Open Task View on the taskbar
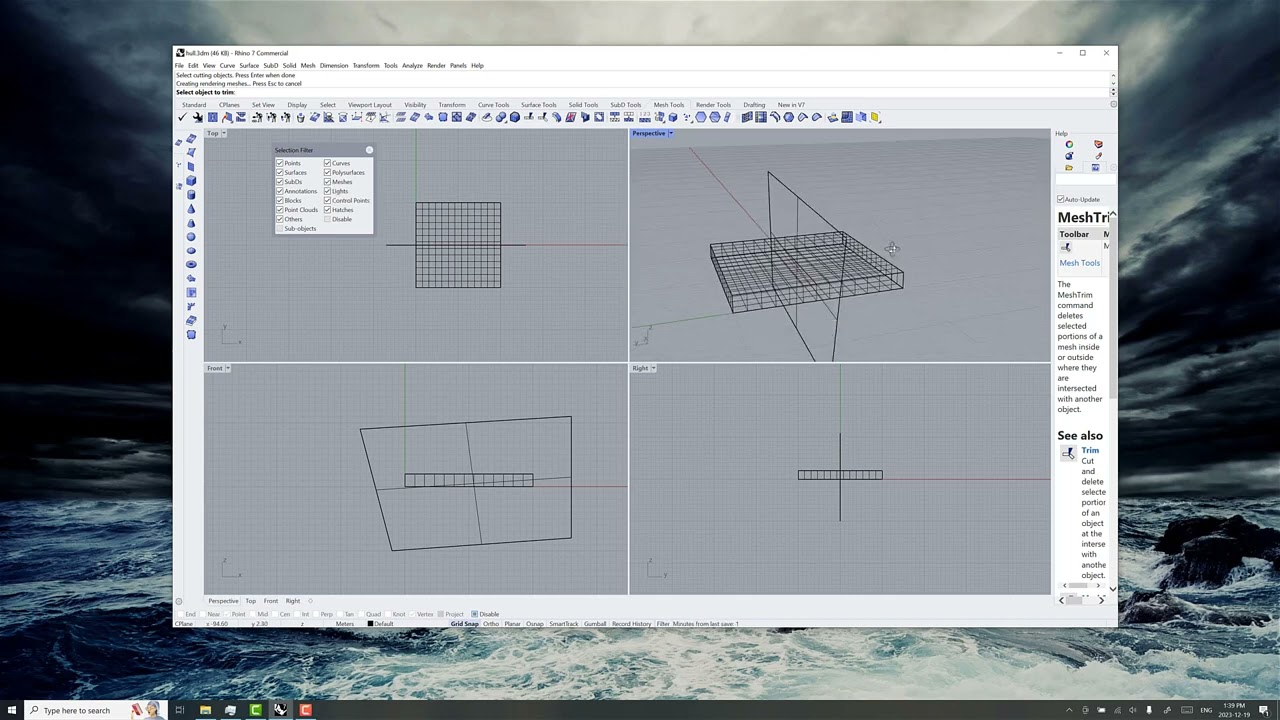The image size is (1280, 720). pos(180,710)
